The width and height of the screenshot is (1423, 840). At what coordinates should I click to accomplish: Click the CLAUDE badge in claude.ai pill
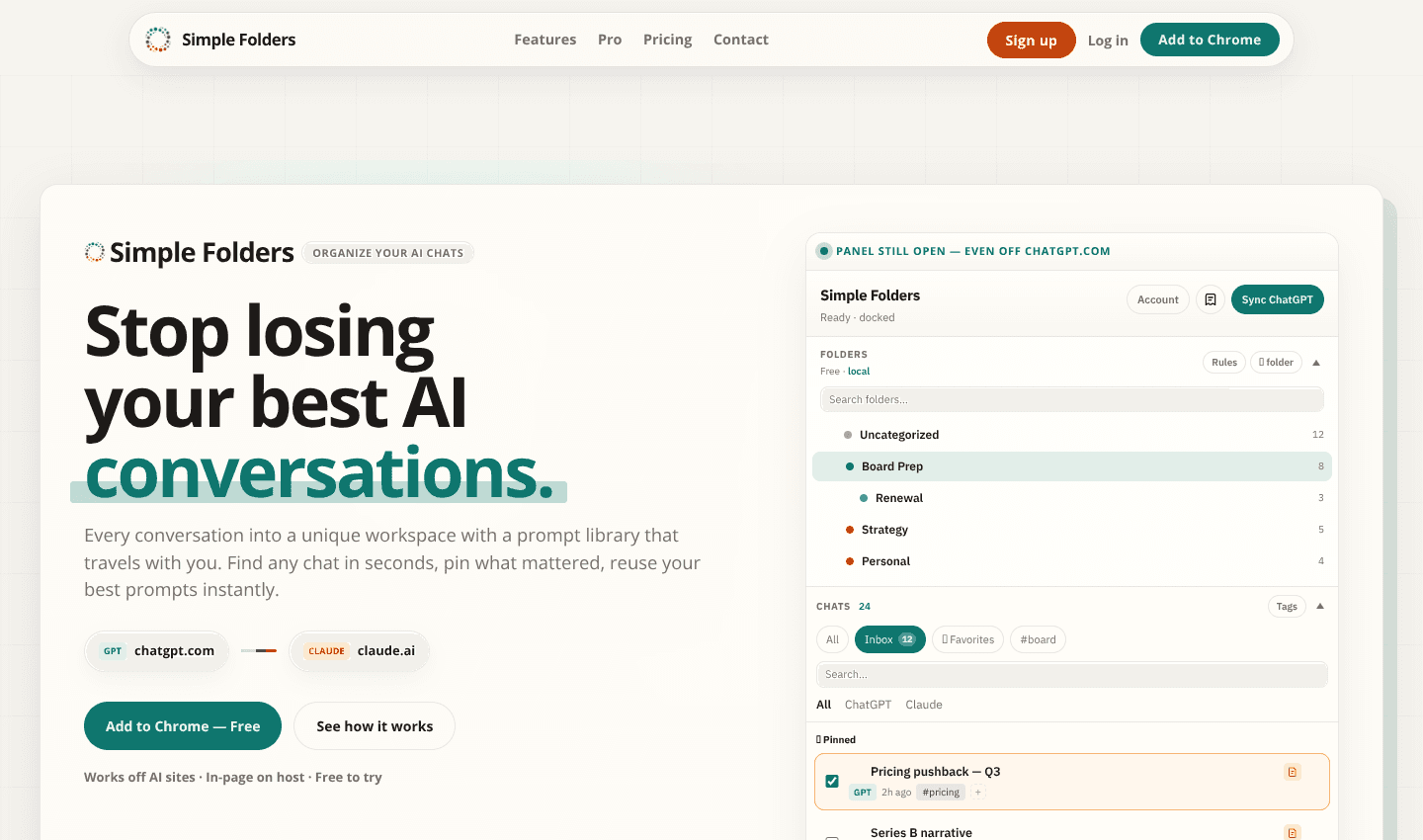tap(326, 651)
